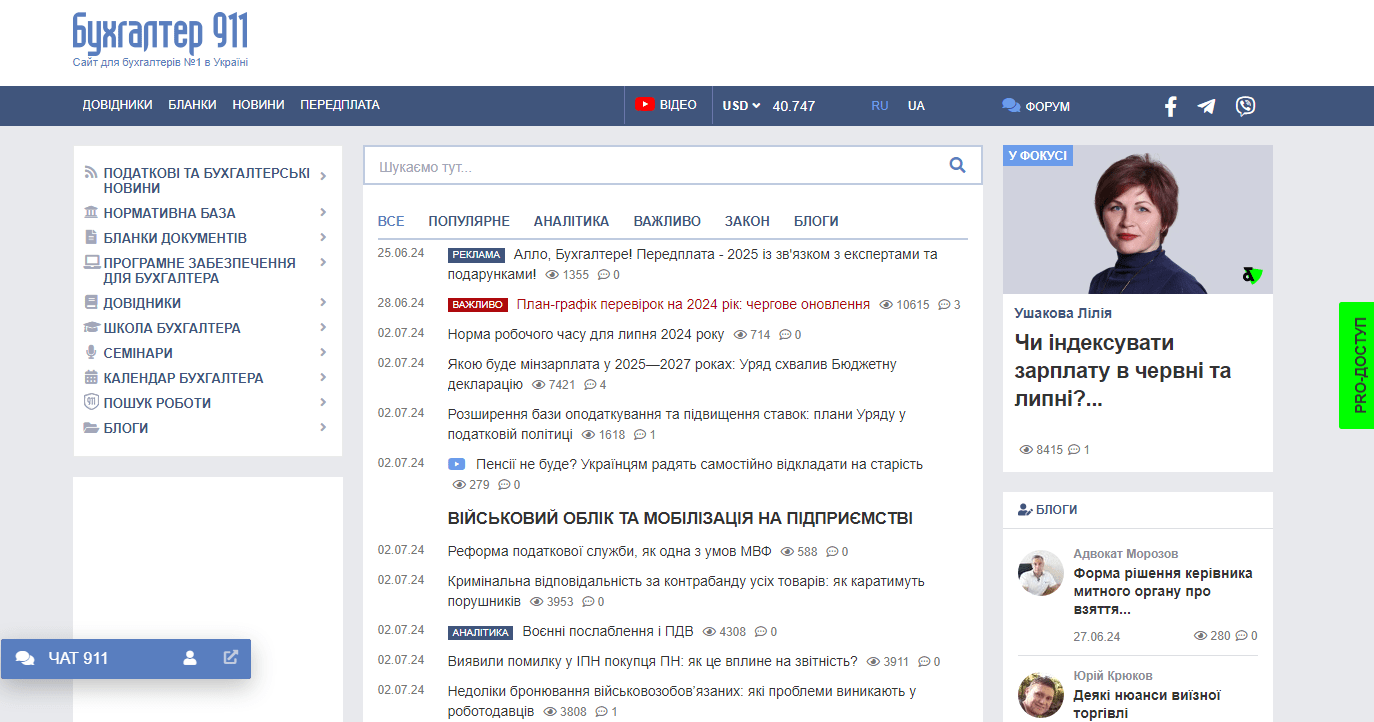This screenshot has height=722, width=1374.
Task: Click the 911 shield icon beside Пошук роботи
Action: (x=91, y=402)
